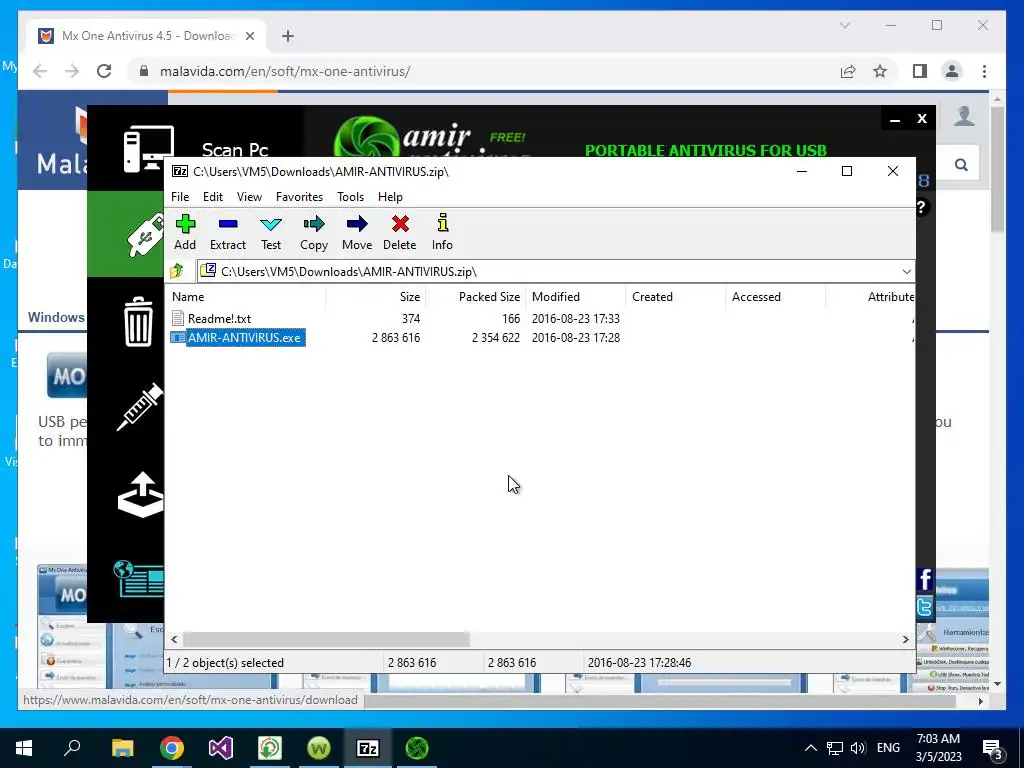This screenshot has width=1024, height=768.
Task: Click the Extract toolbar button
Action: (x=227, y=232)
